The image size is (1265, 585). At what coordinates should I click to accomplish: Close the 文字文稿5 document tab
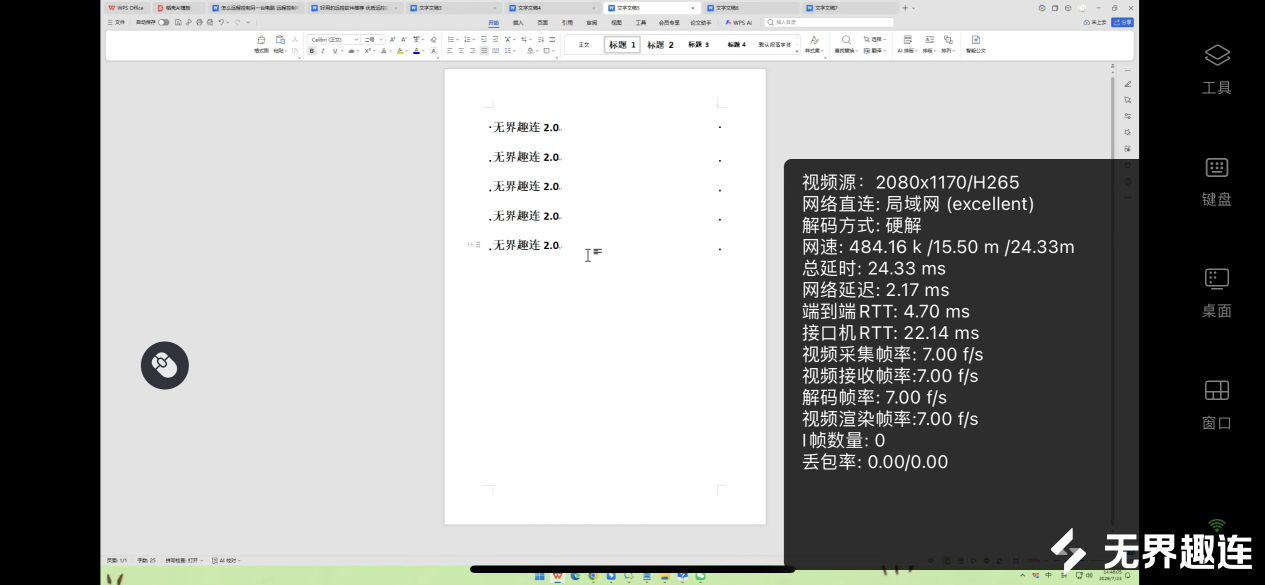693,7
